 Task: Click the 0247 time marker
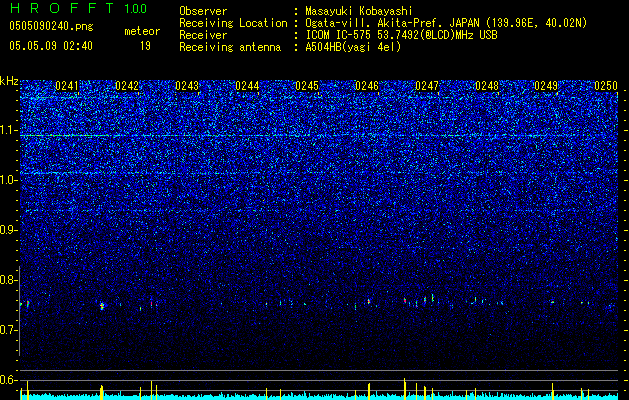pos(427,86)
